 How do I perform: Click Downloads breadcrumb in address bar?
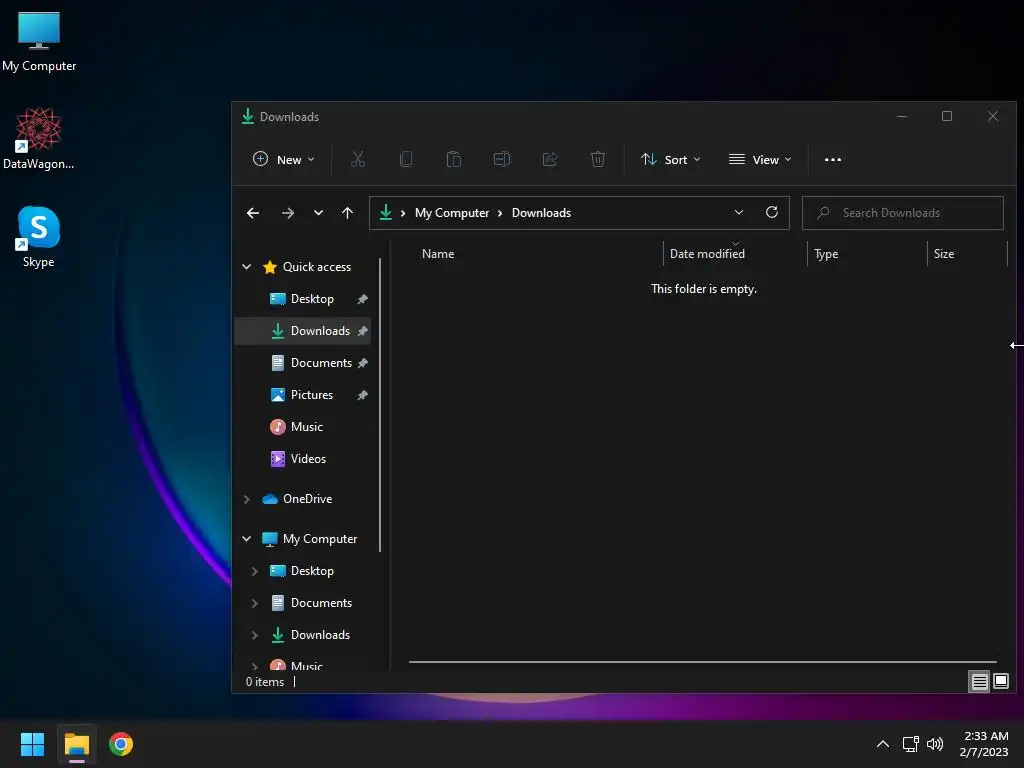(x=541, y=213)
